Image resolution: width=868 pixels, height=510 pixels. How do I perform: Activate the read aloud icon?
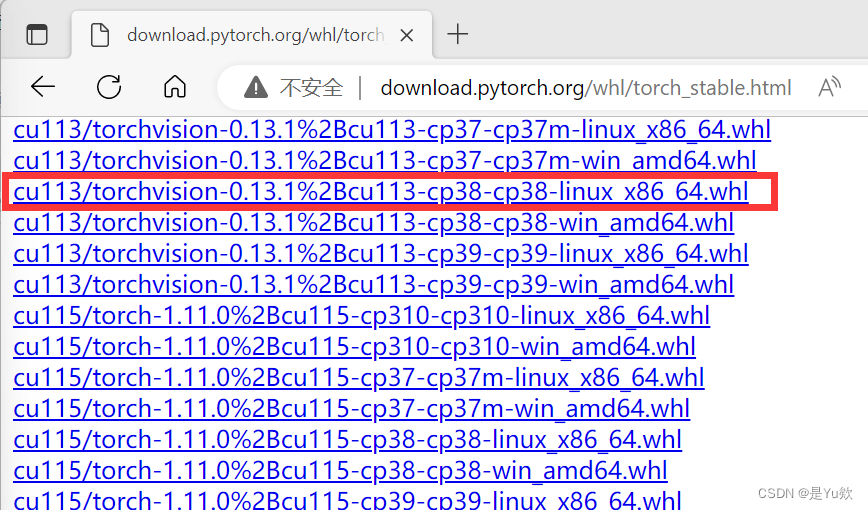(829, 87)
